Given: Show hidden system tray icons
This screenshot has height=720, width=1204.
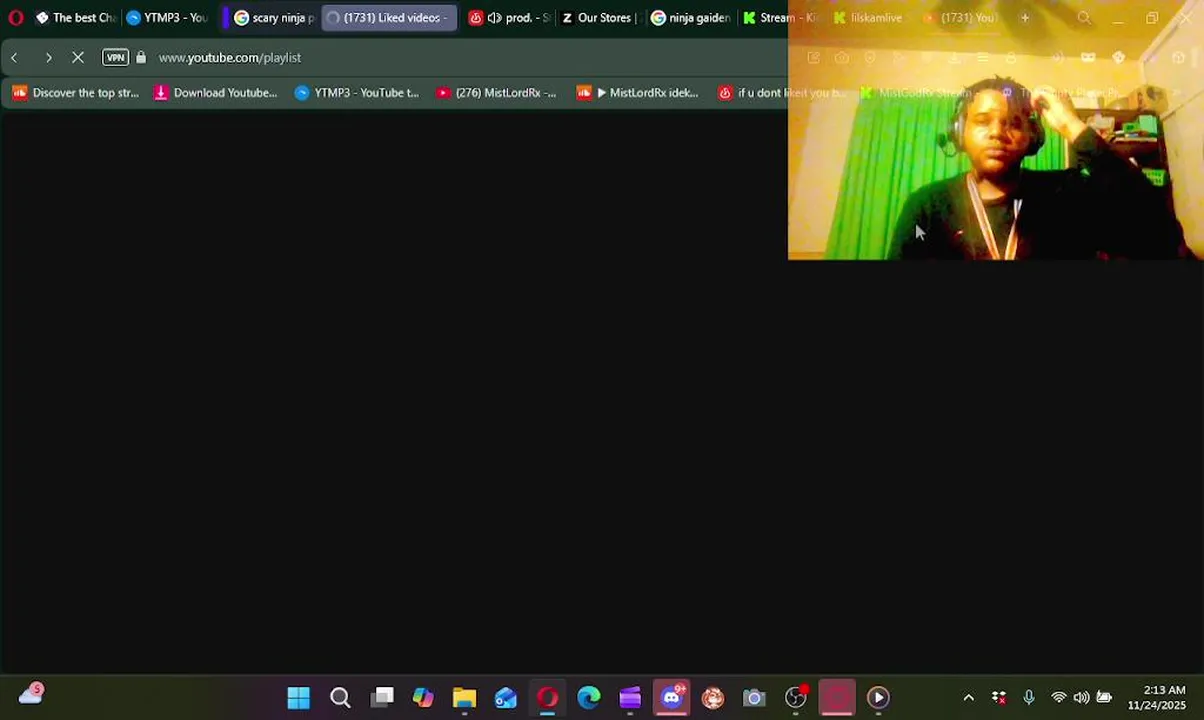Looking at the screenshot, I should (x=968, y=698).
